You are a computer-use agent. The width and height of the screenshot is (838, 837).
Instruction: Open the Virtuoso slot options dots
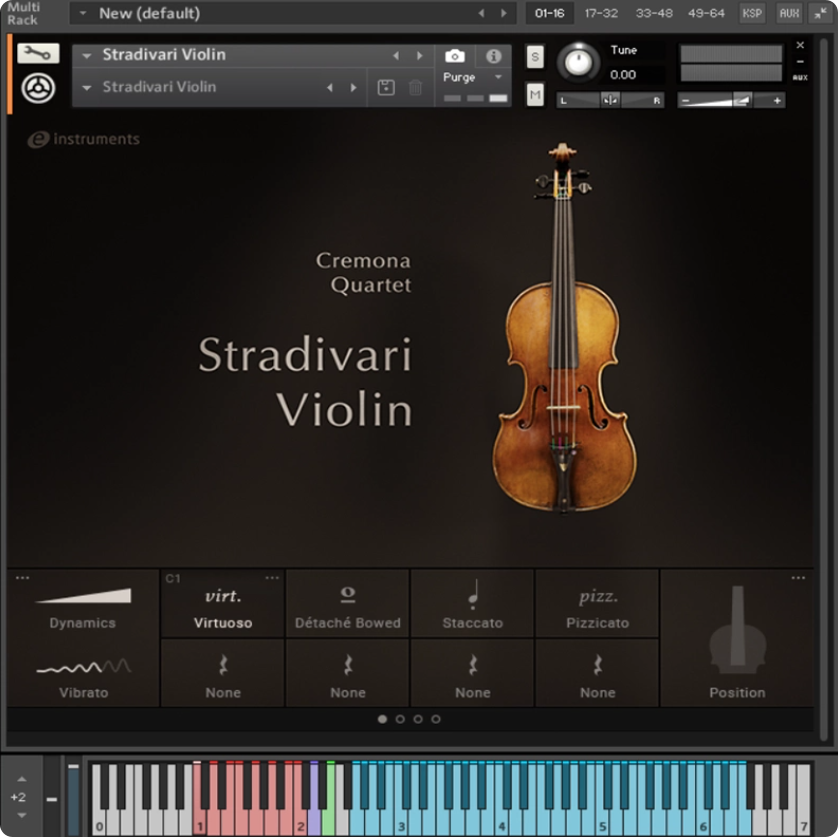click(272, 578)
